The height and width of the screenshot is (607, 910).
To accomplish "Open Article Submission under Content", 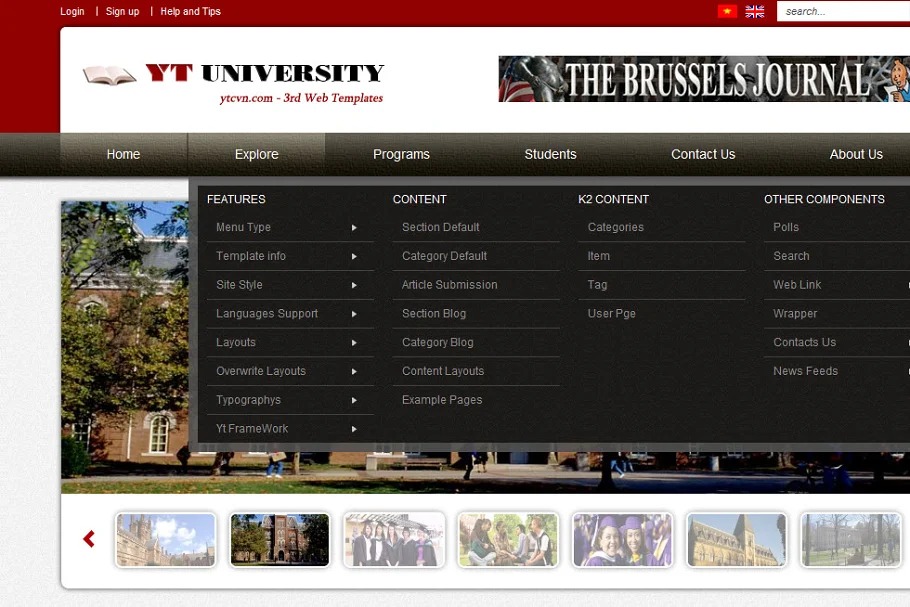I will click(x=449, y=285).
